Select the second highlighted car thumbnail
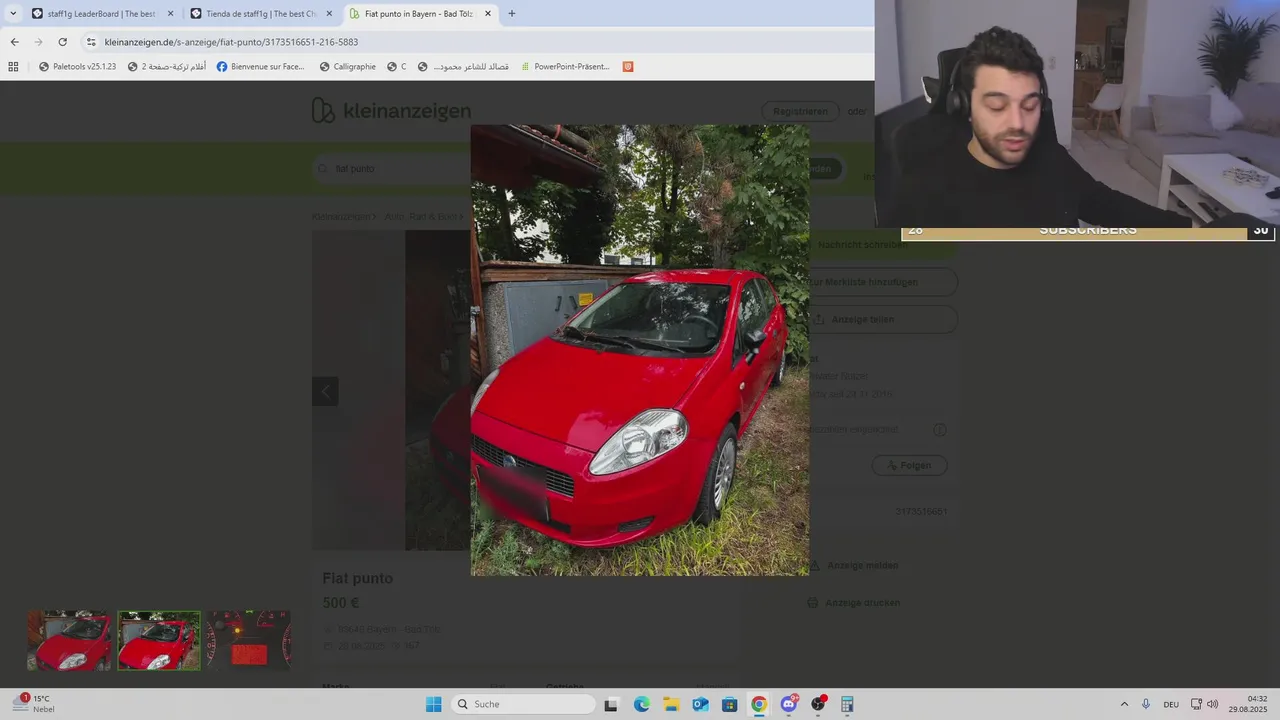The height and width of the screenshot is (720, 1280). 159,640
